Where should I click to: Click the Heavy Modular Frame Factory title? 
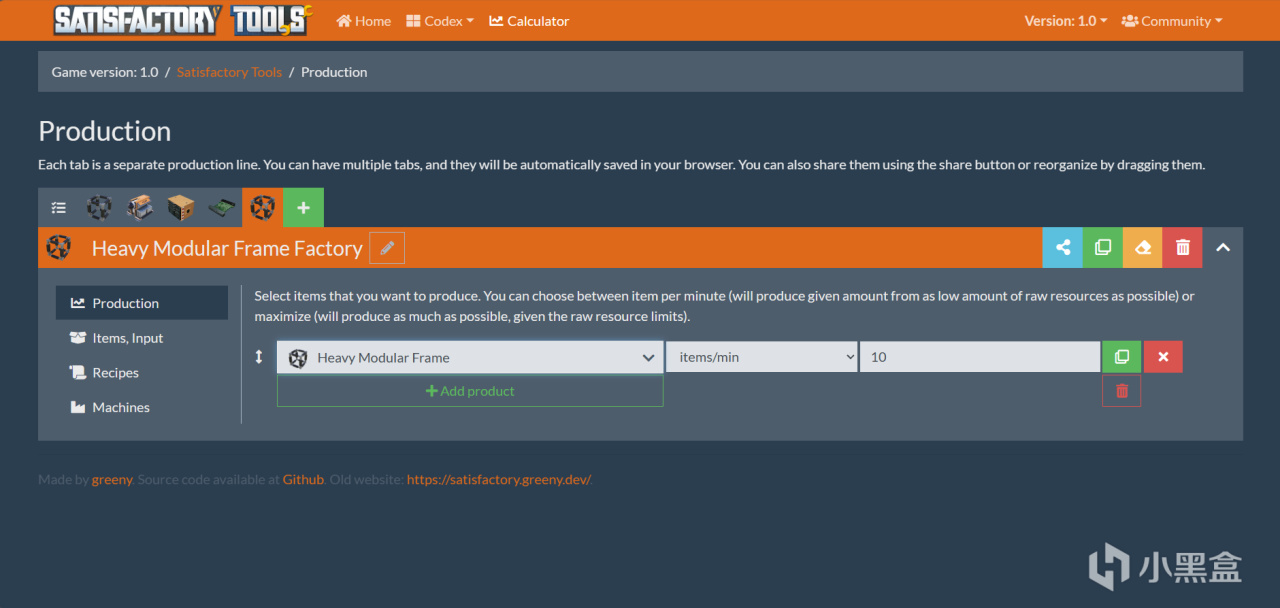pyautogui.click(x=227, y=248)
